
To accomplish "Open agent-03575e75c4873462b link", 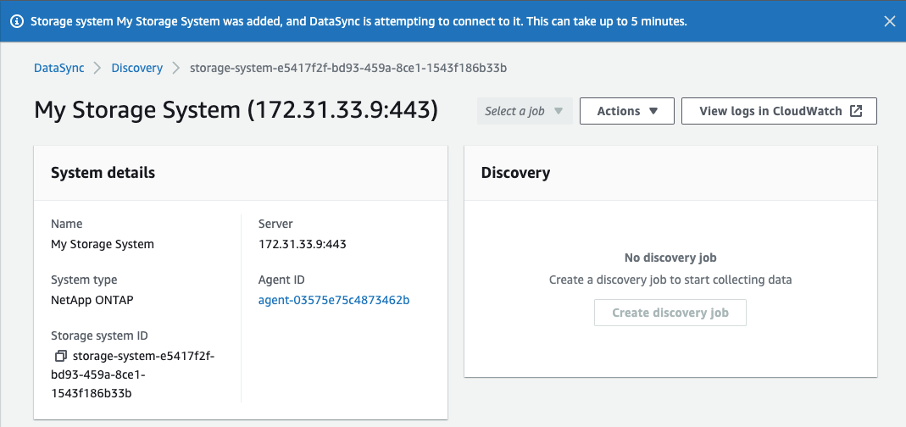I will click(x=334, y=300).
